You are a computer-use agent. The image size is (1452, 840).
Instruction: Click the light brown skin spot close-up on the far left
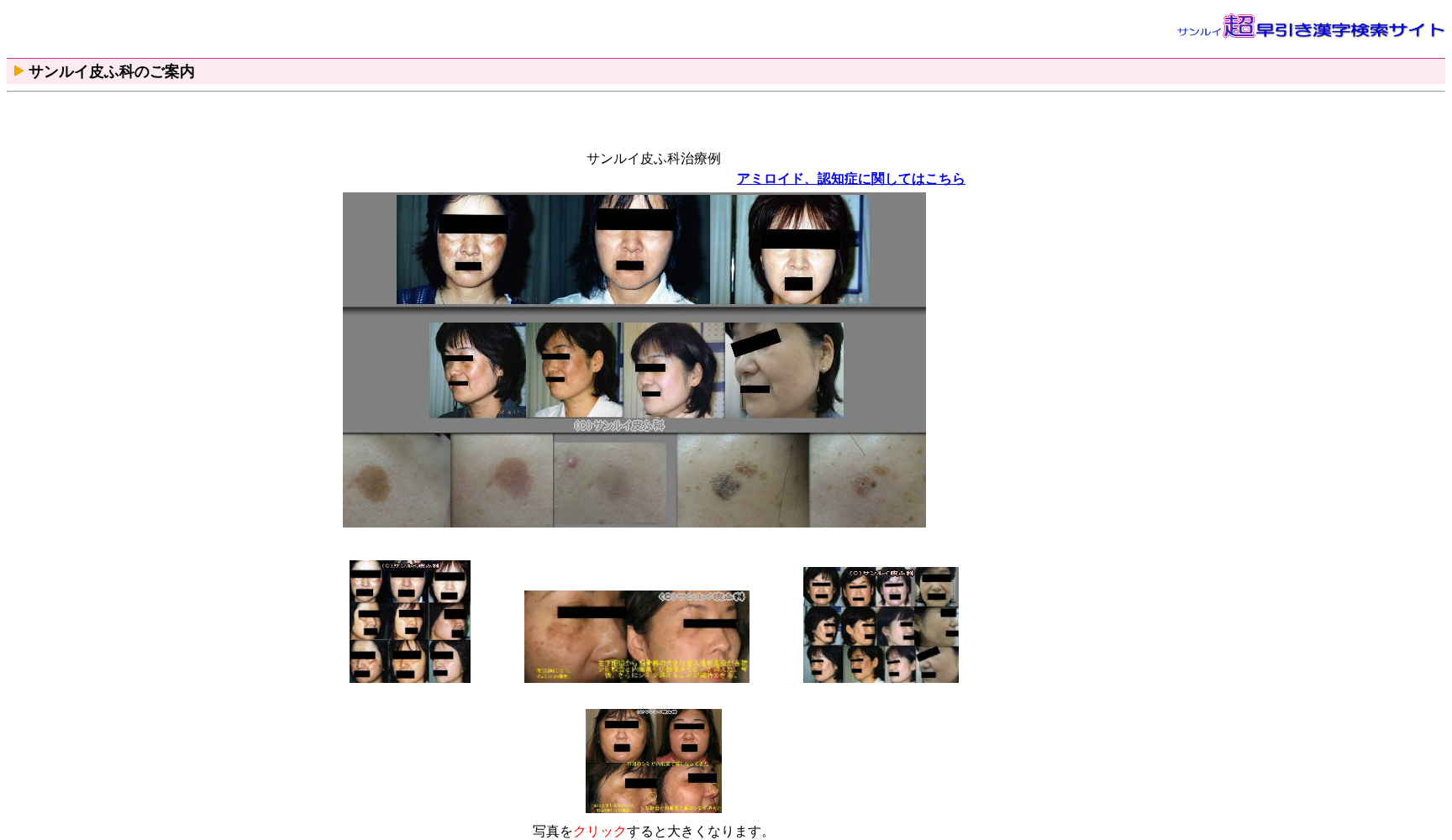pos(396,481)
